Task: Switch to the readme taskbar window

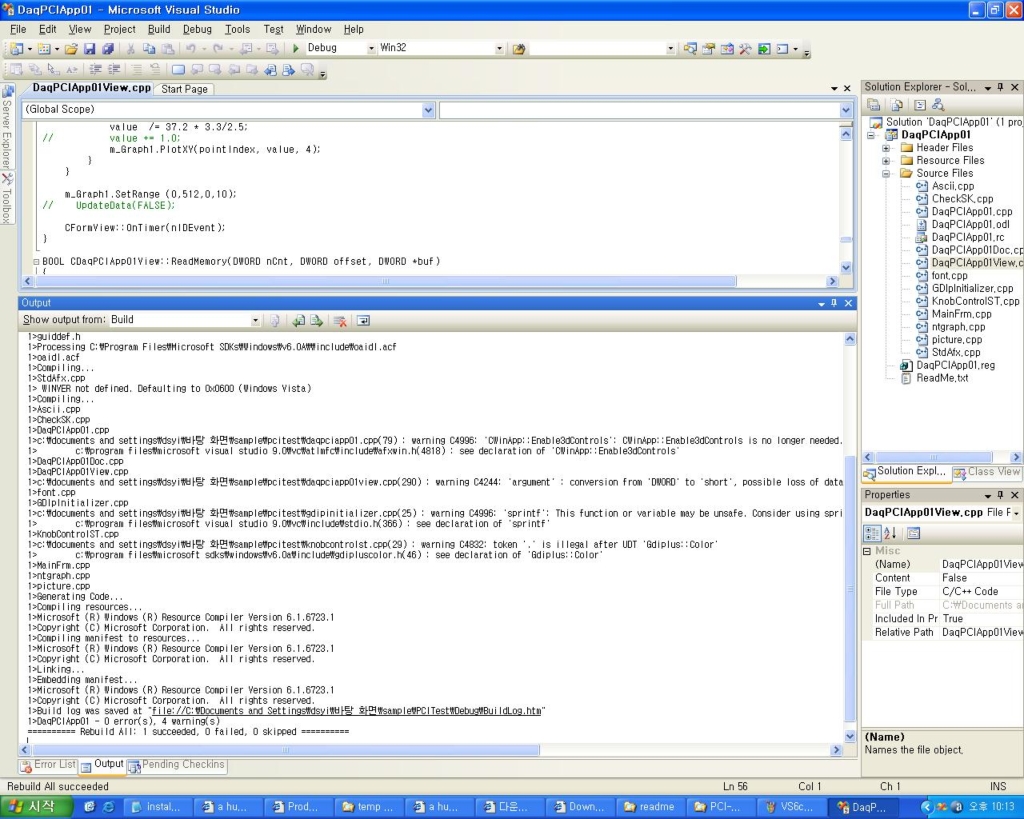Action: (648, 807)
